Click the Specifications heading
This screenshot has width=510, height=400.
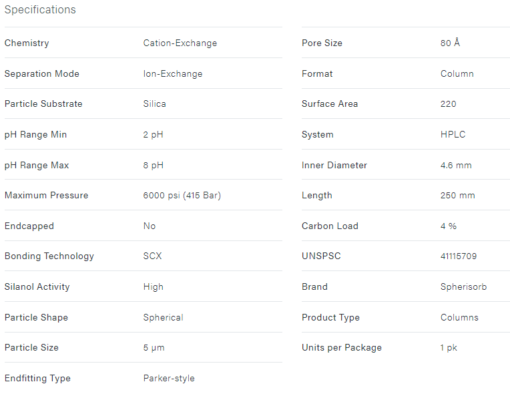click(x=40, y=10)
